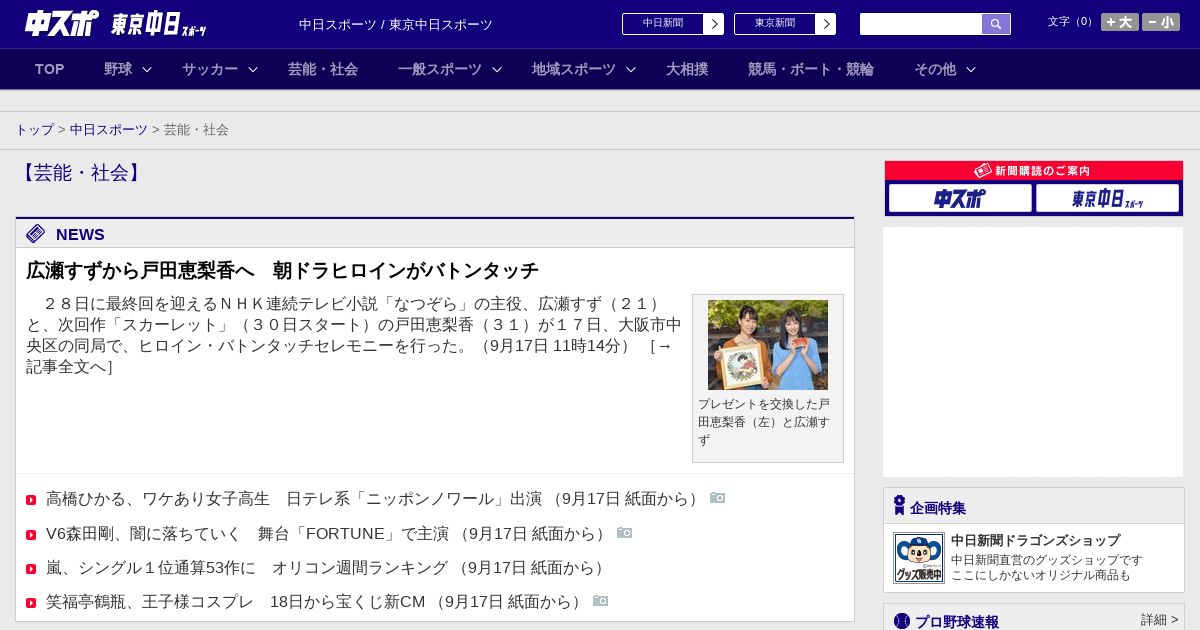The width and height of the screenshot is (1200, 630).
Task: Open the 一般スポーツ menu item
Action: [x=440, y=69]
